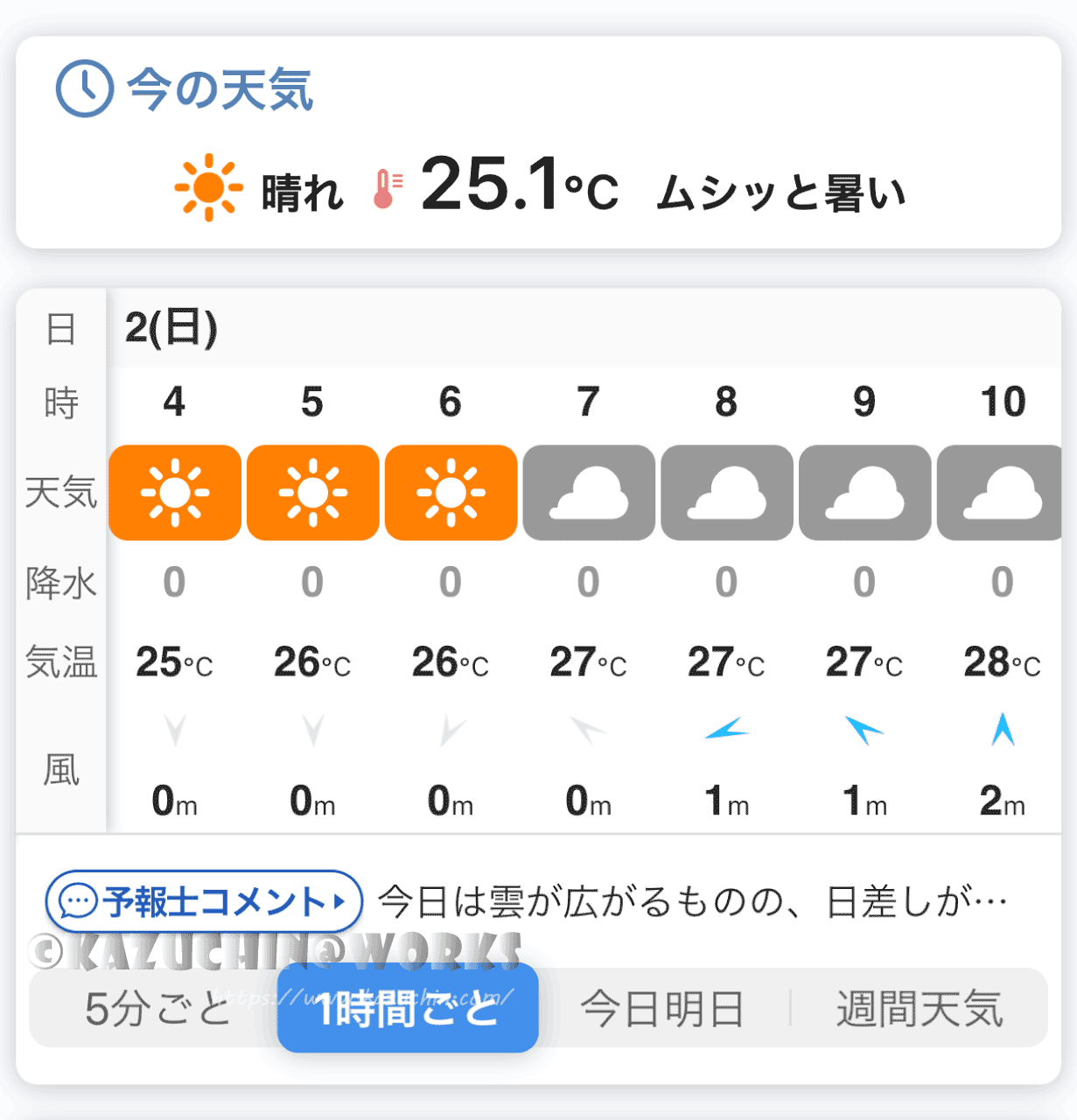Tap the grey wind arrow for 5 o'clock
Image resolution: width=1077 pixels, height=1120 pixels.
(x=313, y=729)
